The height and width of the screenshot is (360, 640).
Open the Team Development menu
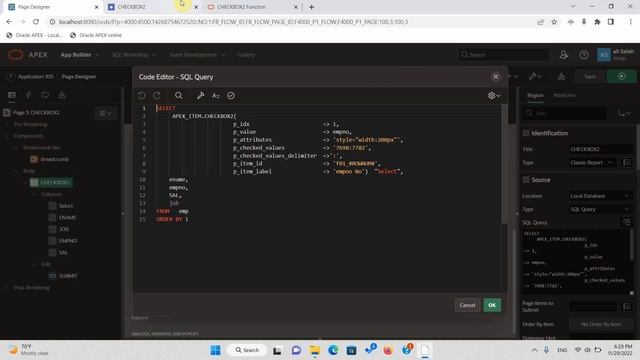[197, 55]
